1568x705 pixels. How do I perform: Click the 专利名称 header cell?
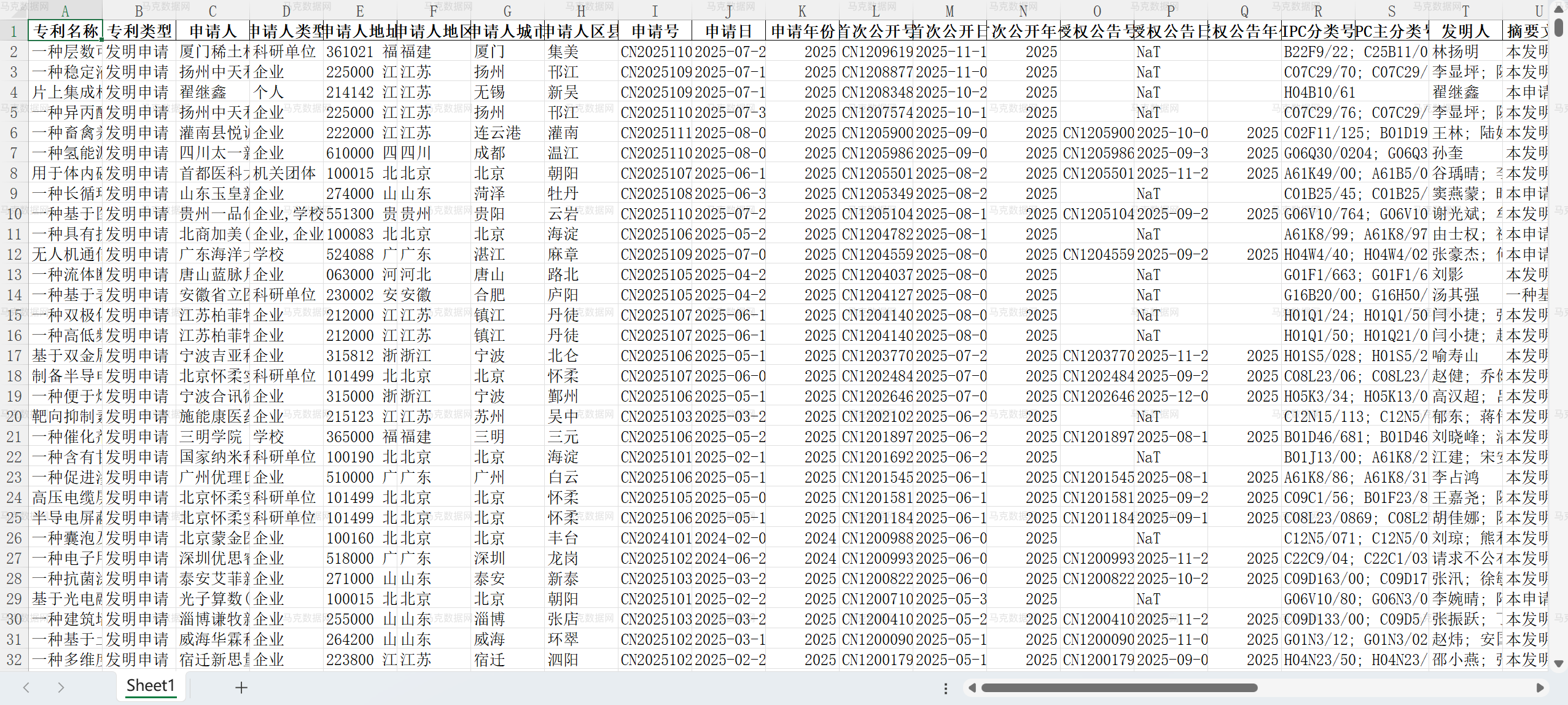pos(65,31)
